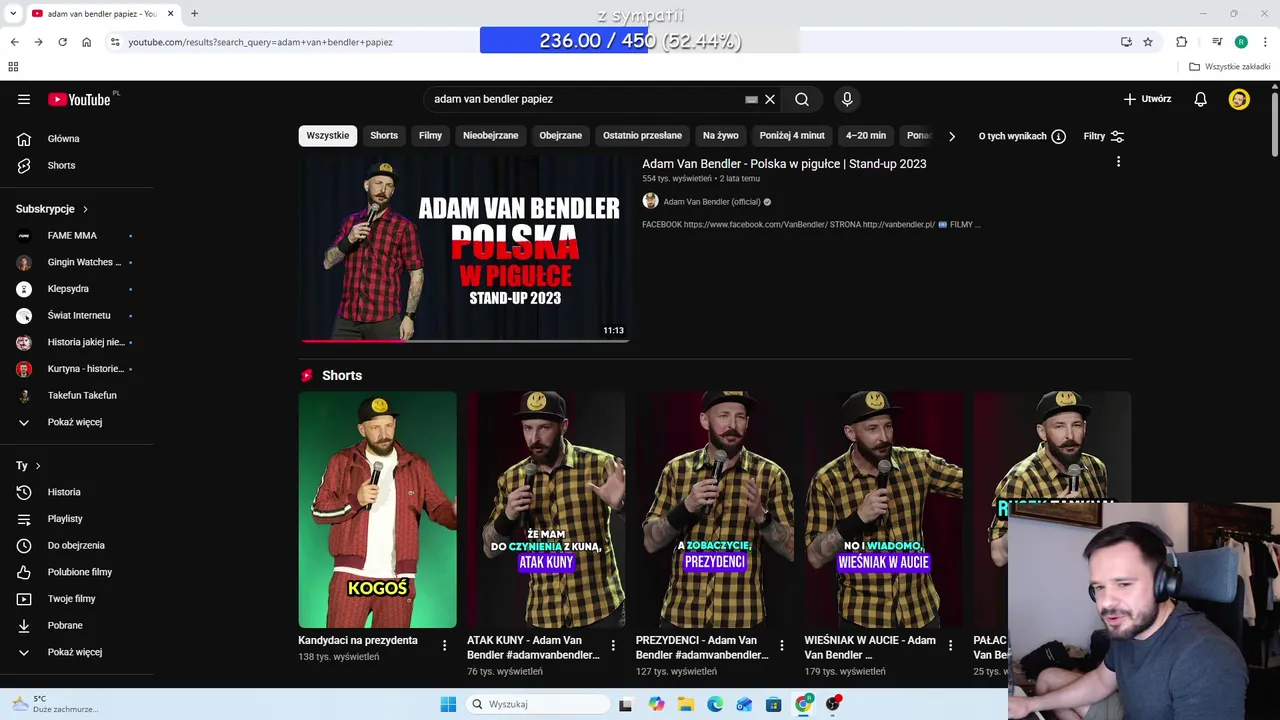Expand Pokaż więcej under Ty section

coord(76,652)
